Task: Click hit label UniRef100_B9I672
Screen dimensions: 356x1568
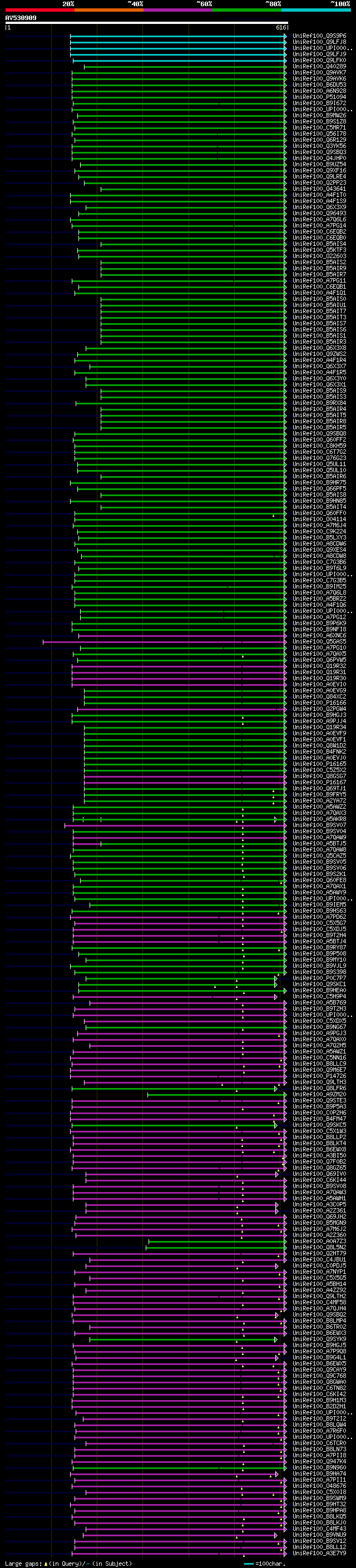Action: [319, 103]
